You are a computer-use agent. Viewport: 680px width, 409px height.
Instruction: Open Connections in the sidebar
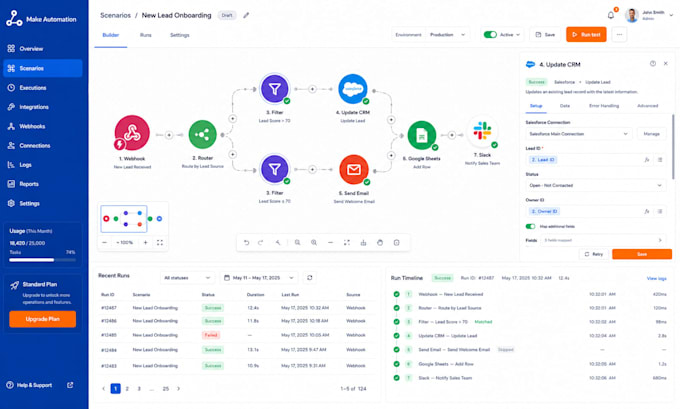42,145
